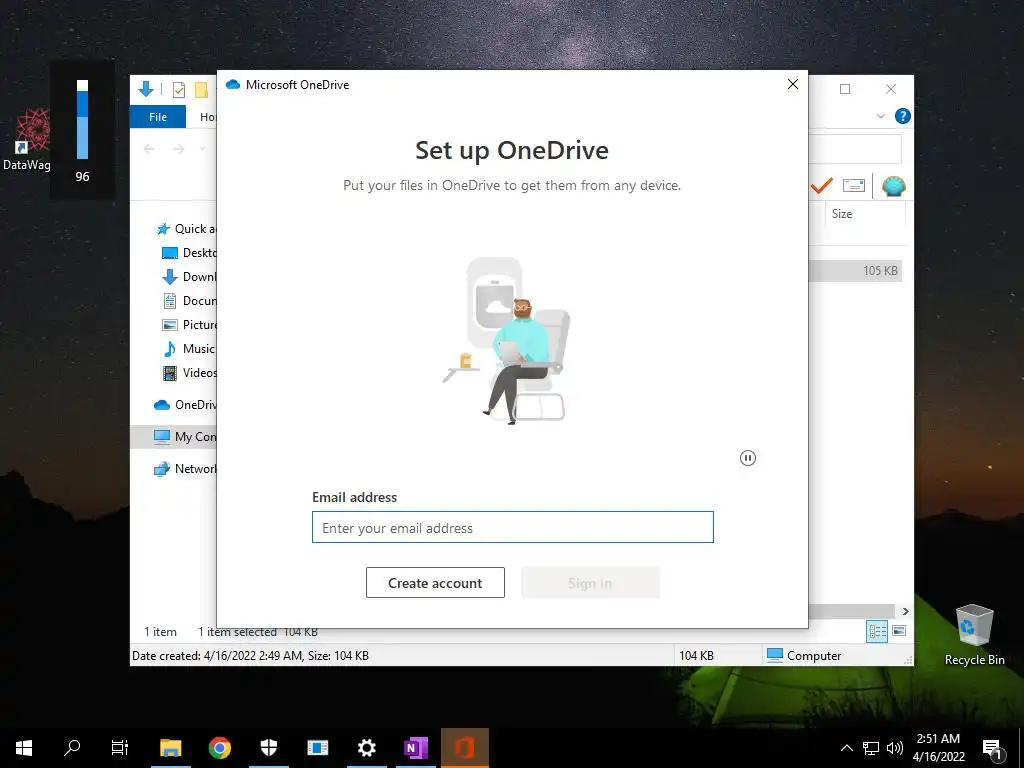Click the shell icon in File Explorer toolbar

pyautogui.click(x=893, y=187)
